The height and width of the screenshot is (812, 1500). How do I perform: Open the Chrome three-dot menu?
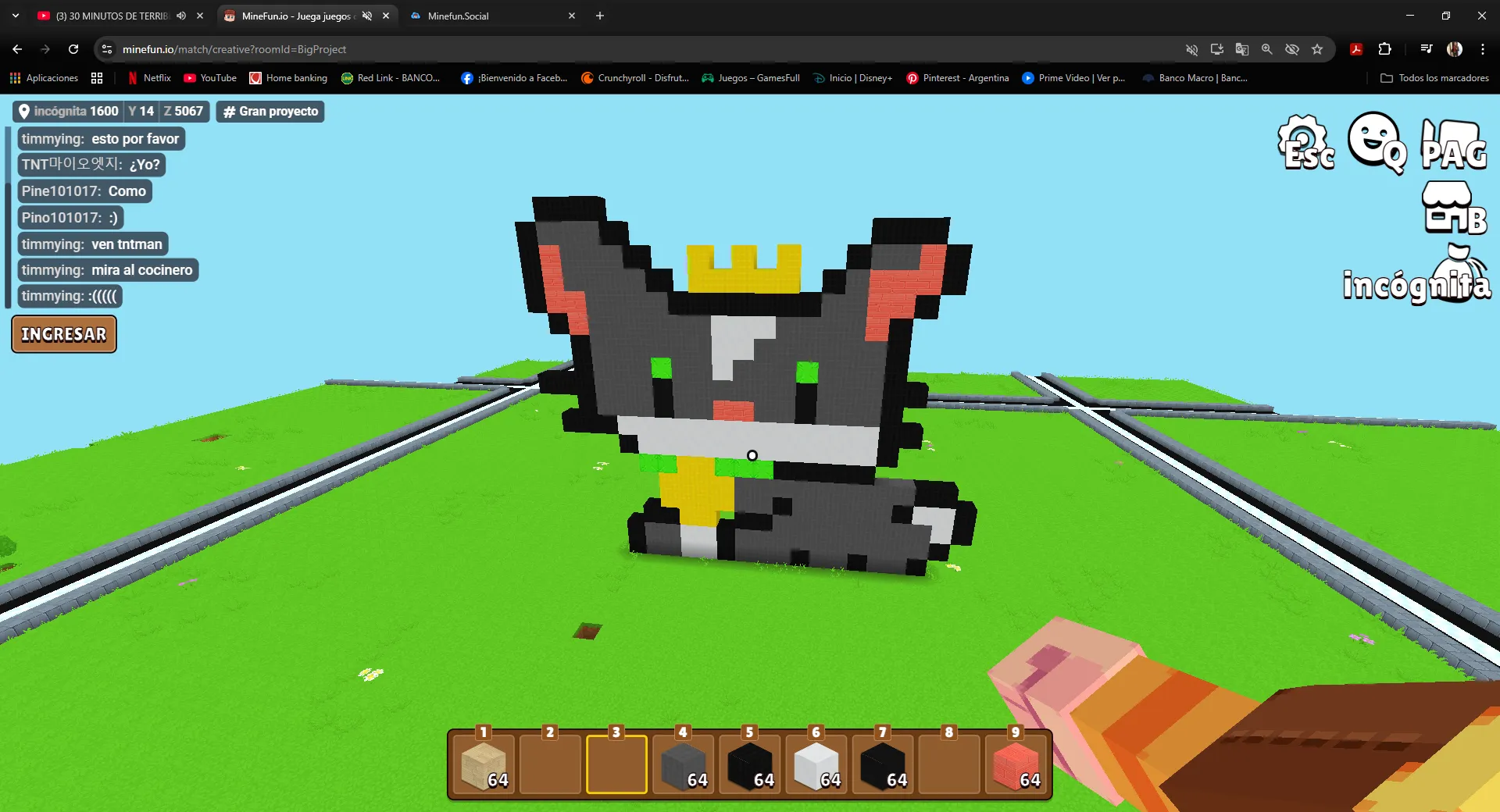click(x=1483, y=49)
